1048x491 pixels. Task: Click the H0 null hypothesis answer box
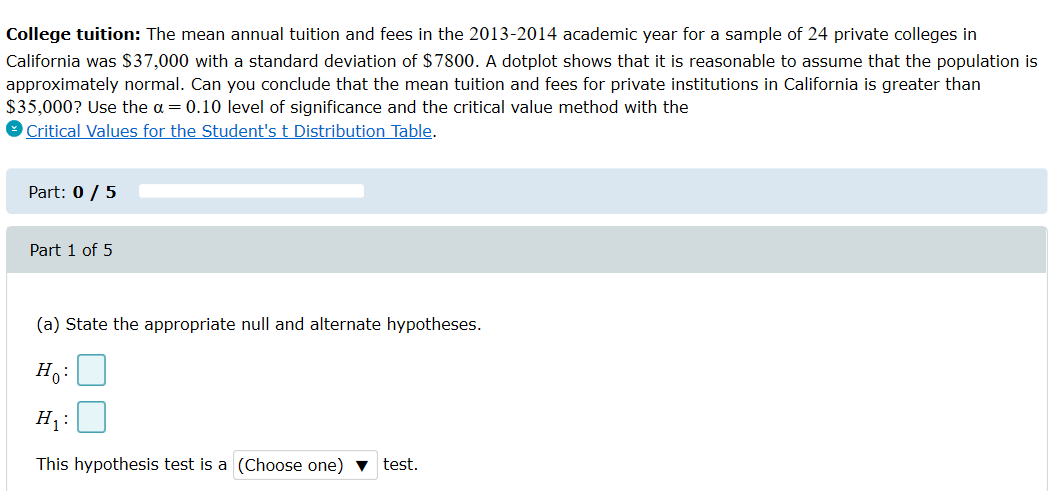91,371
